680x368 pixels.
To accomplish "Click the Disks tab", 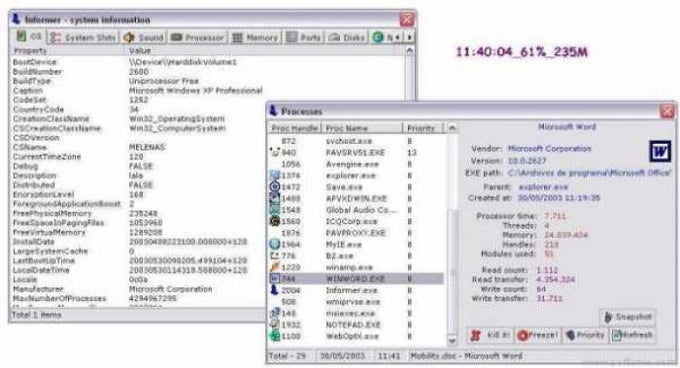I will (x=347, y=38).
